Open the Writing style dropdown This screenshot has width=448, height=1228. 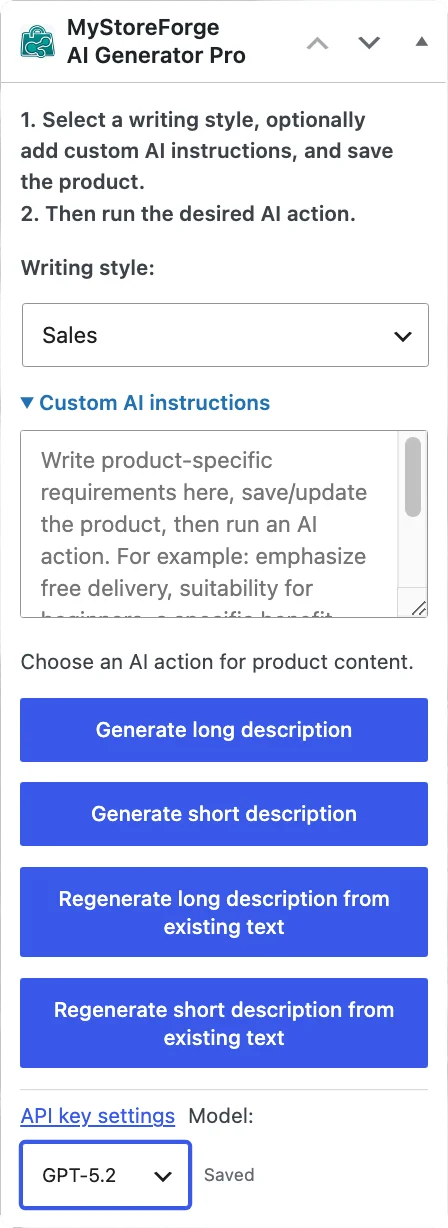225,336
